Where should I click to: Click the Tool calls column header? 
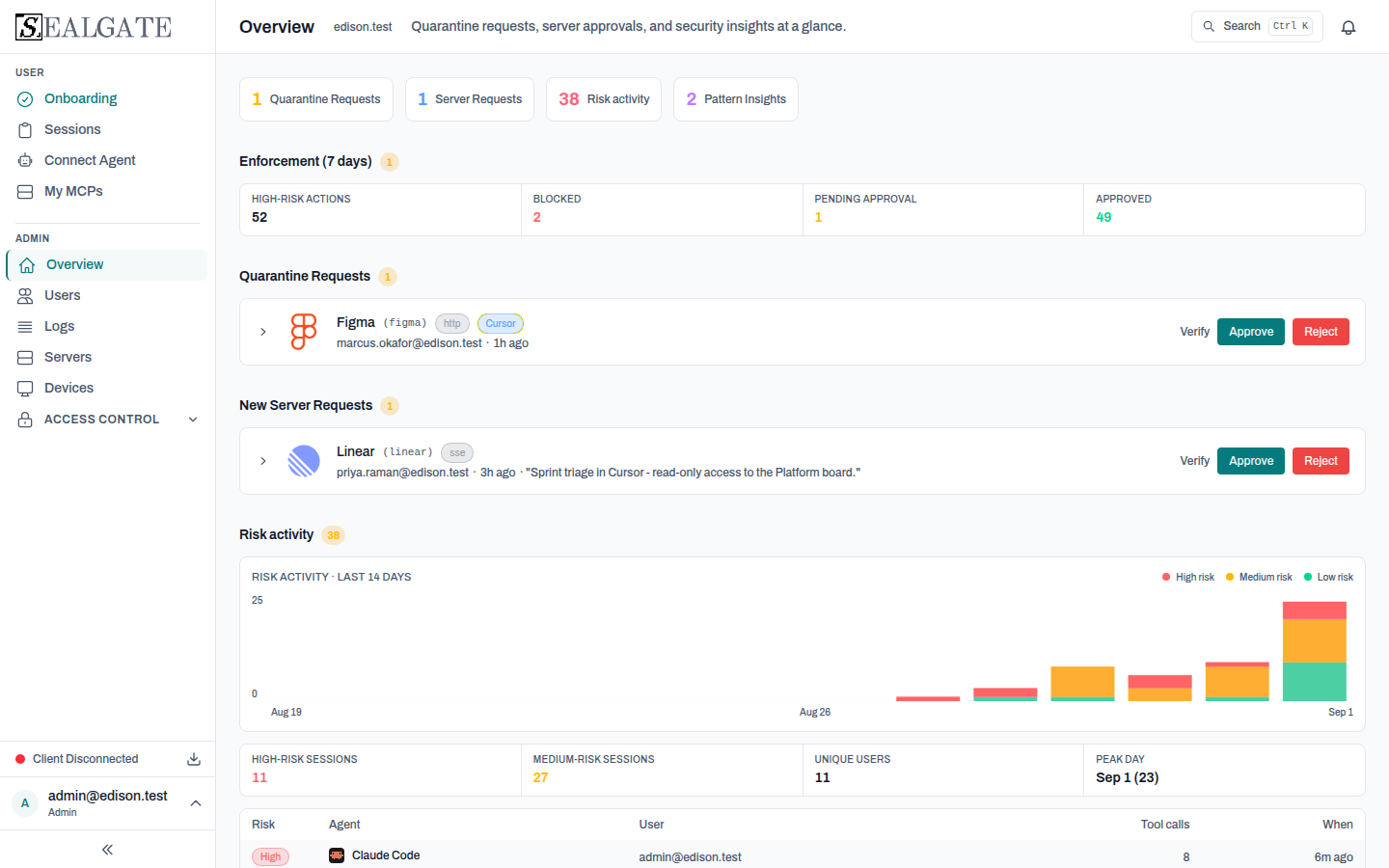(1165, 825)
